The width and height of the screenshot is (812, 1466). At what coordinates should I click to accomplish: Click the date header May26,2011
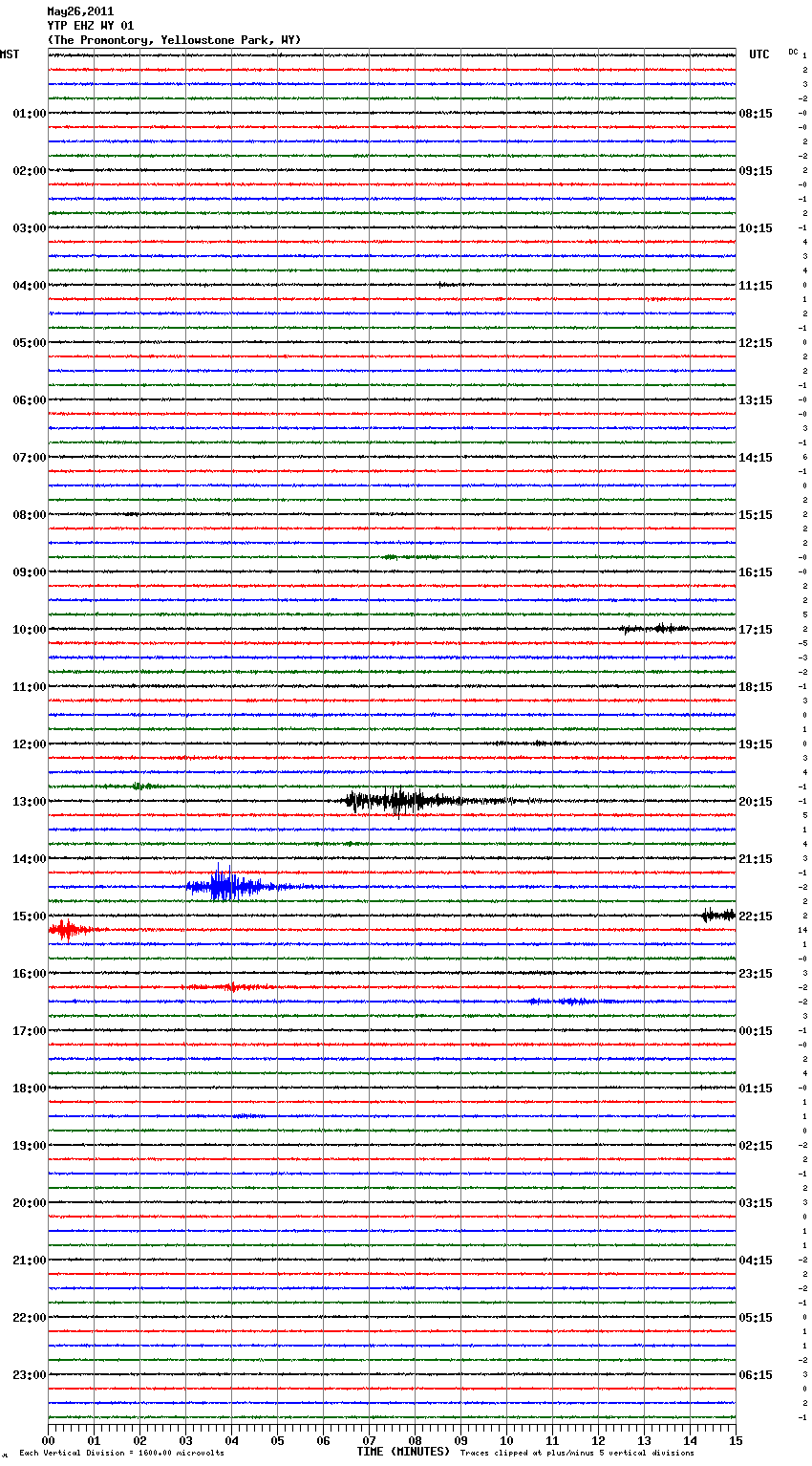coord(80,11)
